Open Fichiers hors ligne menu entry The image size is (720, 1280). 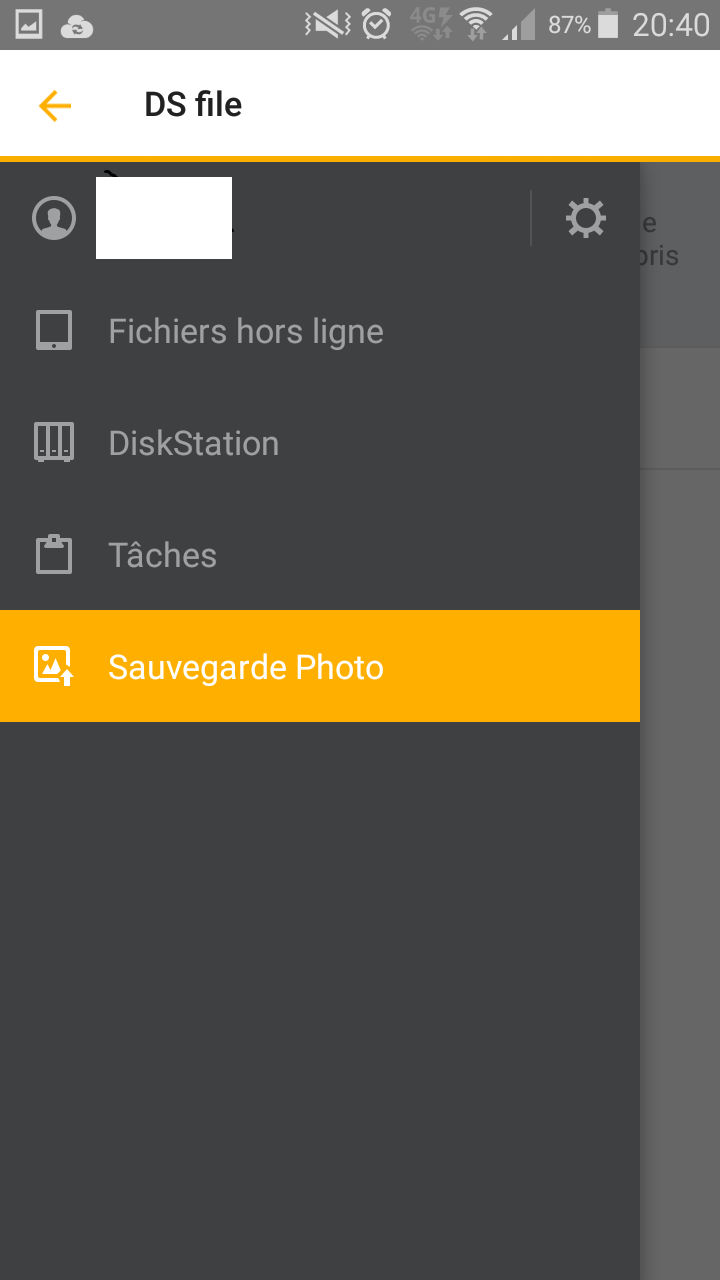click(246, 332)
